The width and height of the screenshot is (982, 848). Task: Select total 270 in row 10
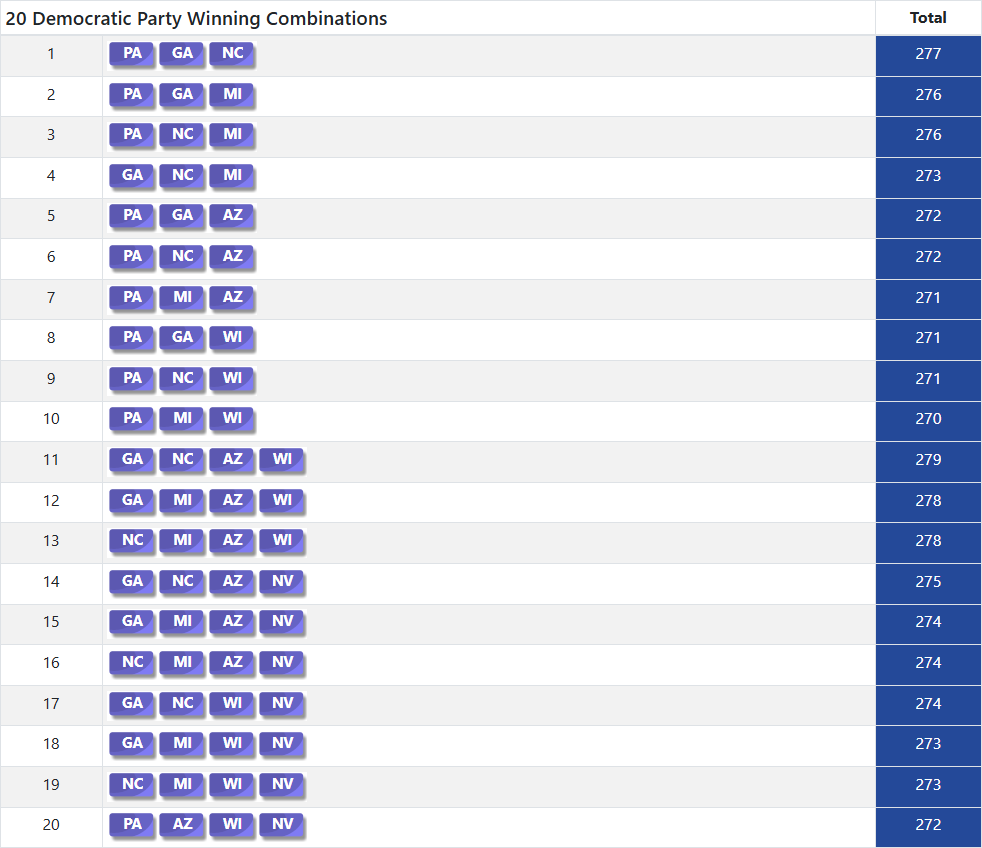coord(928,419)
